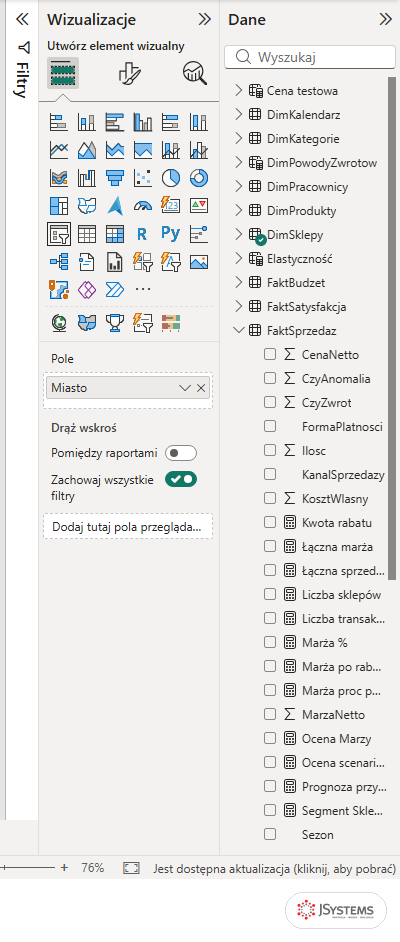The image size is (400, 942).
Task: Select the stacked column chart visual
Action: (x=86, y=122)
